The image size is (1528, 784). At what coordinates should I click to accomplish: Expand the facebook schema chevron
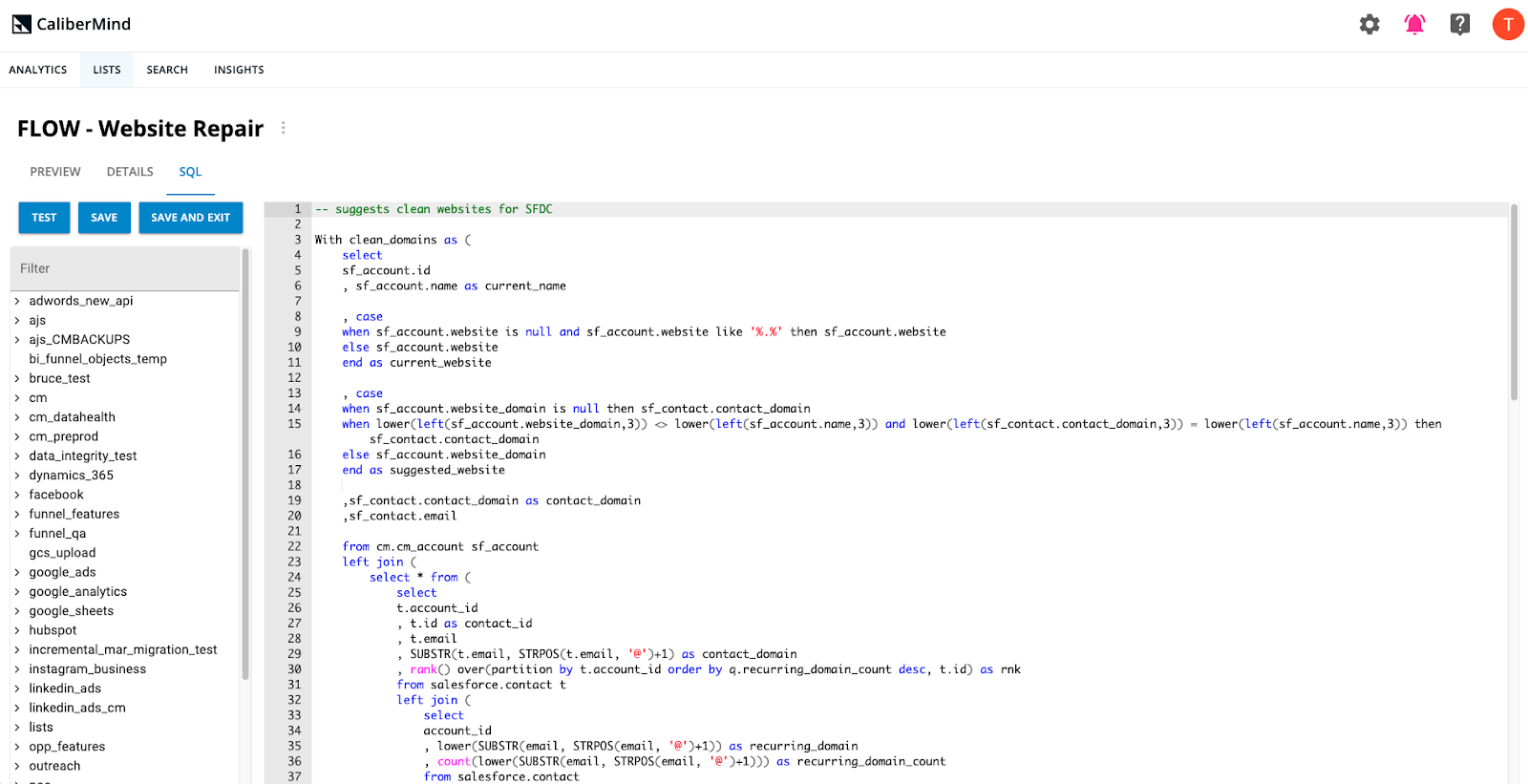[17, 495]
